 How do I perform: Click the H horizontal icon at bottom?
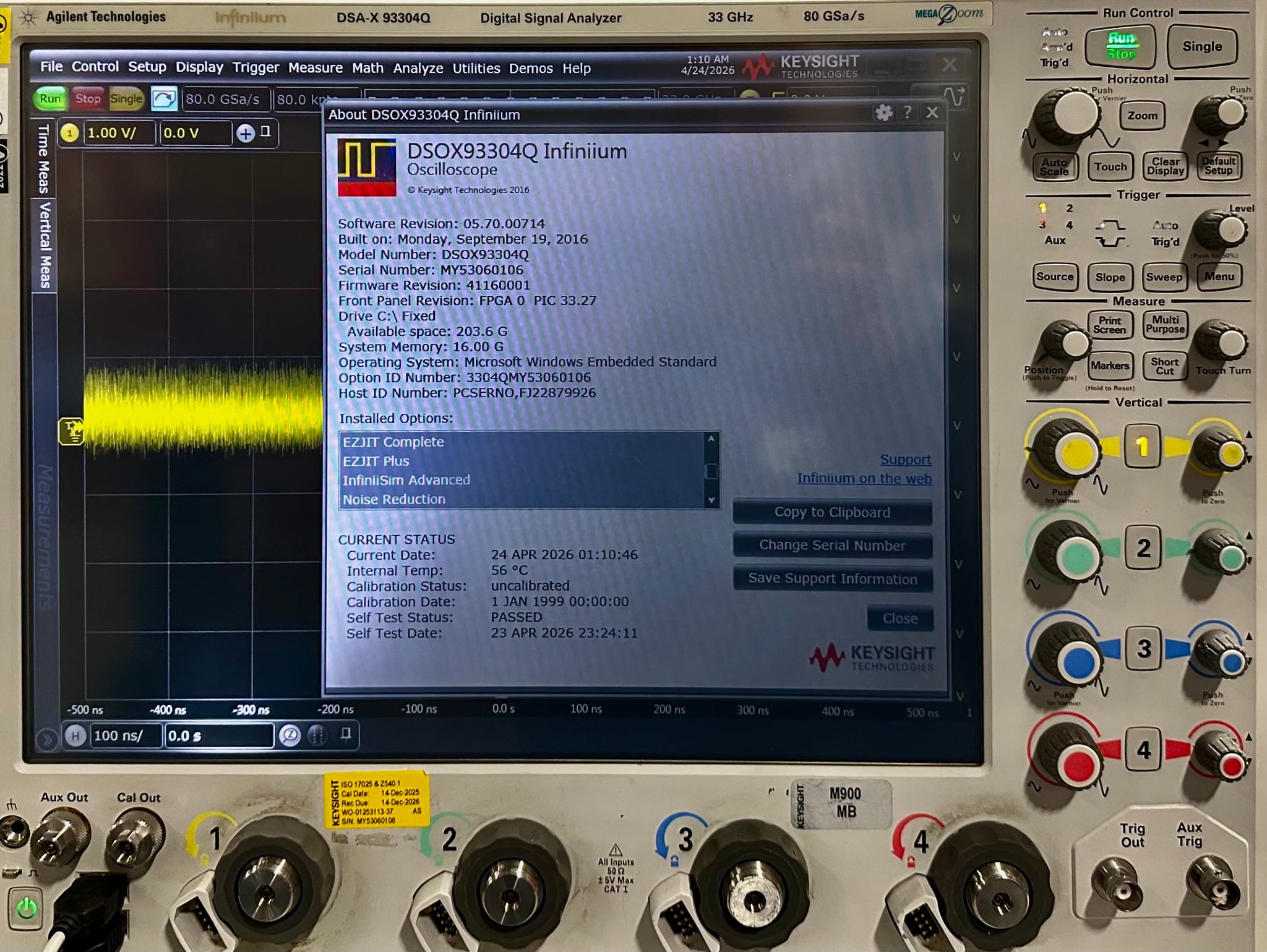(75, 735)
